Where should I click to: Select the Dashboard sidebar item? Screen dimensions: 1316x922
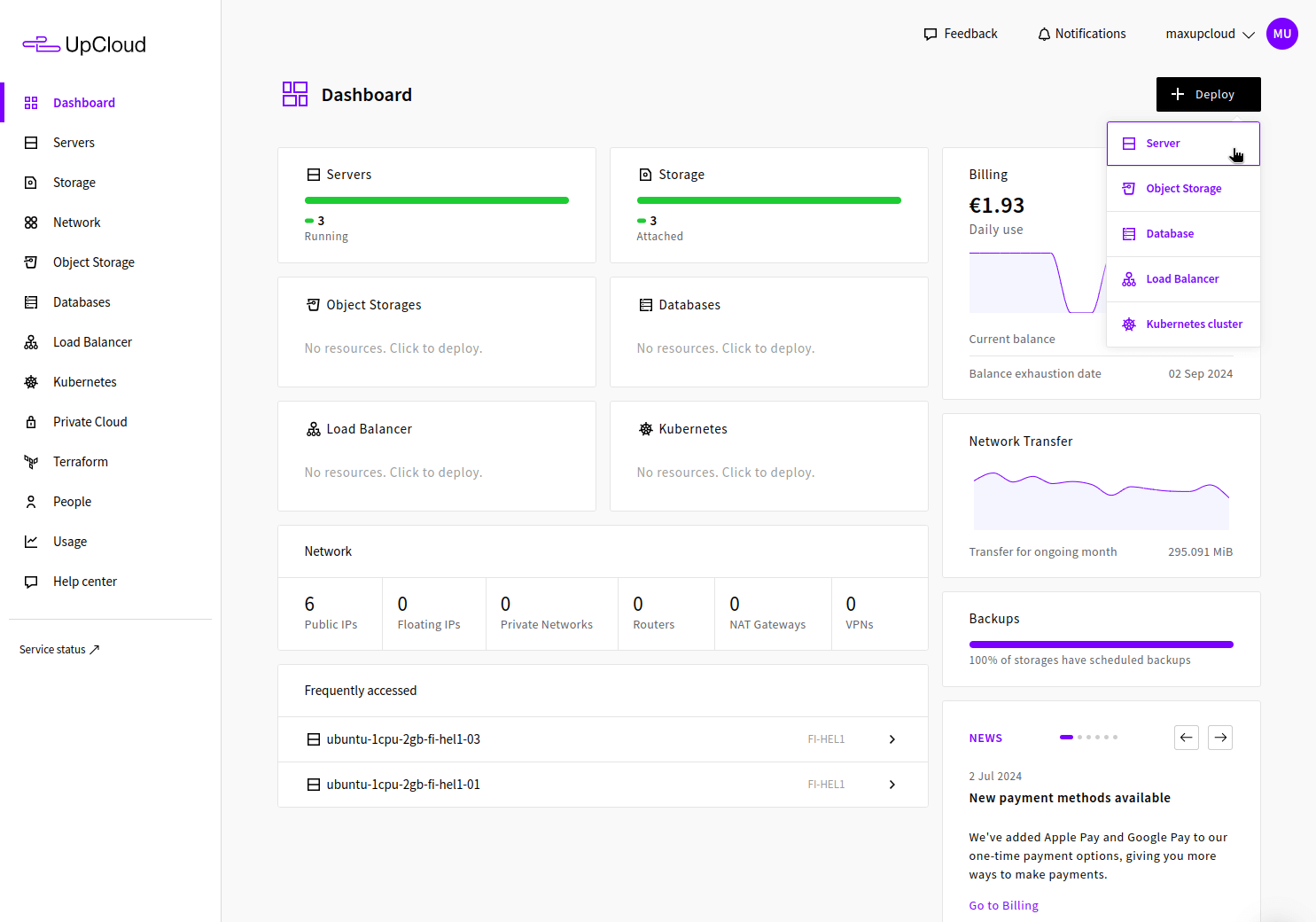click(x=110, y=103)
